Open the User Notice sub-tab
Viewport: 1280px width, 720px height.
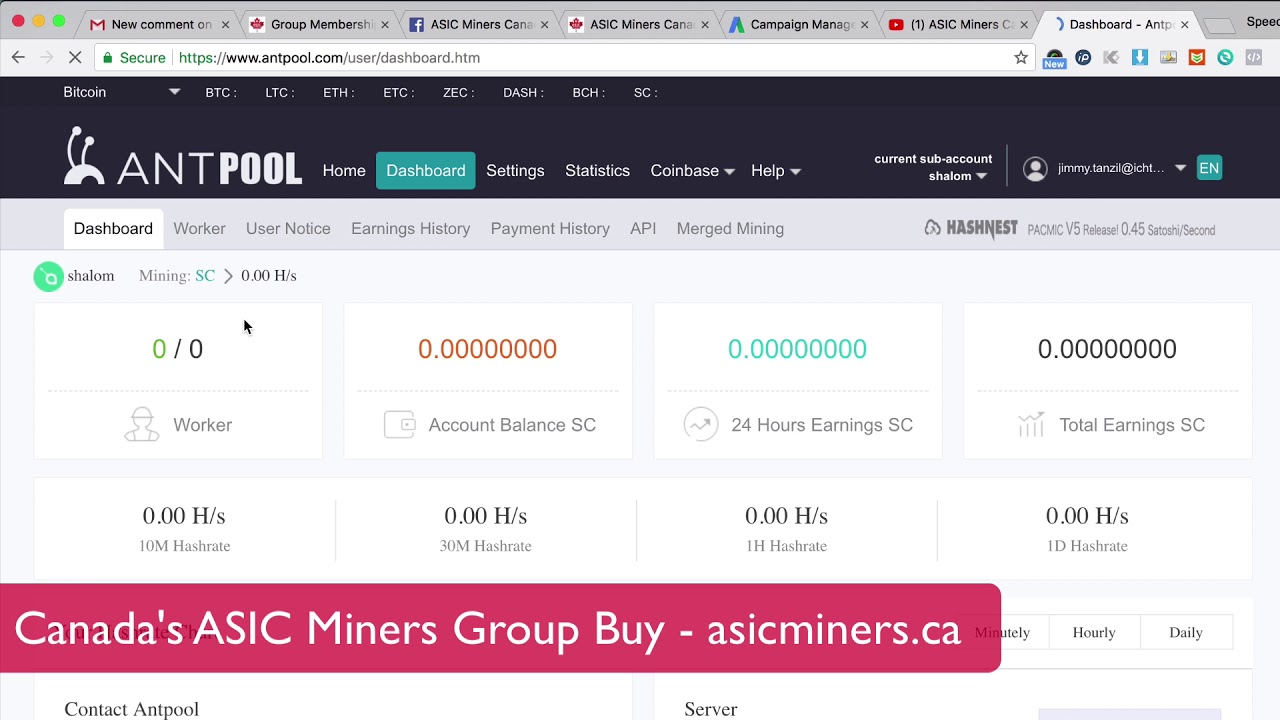tap(288, 229)
